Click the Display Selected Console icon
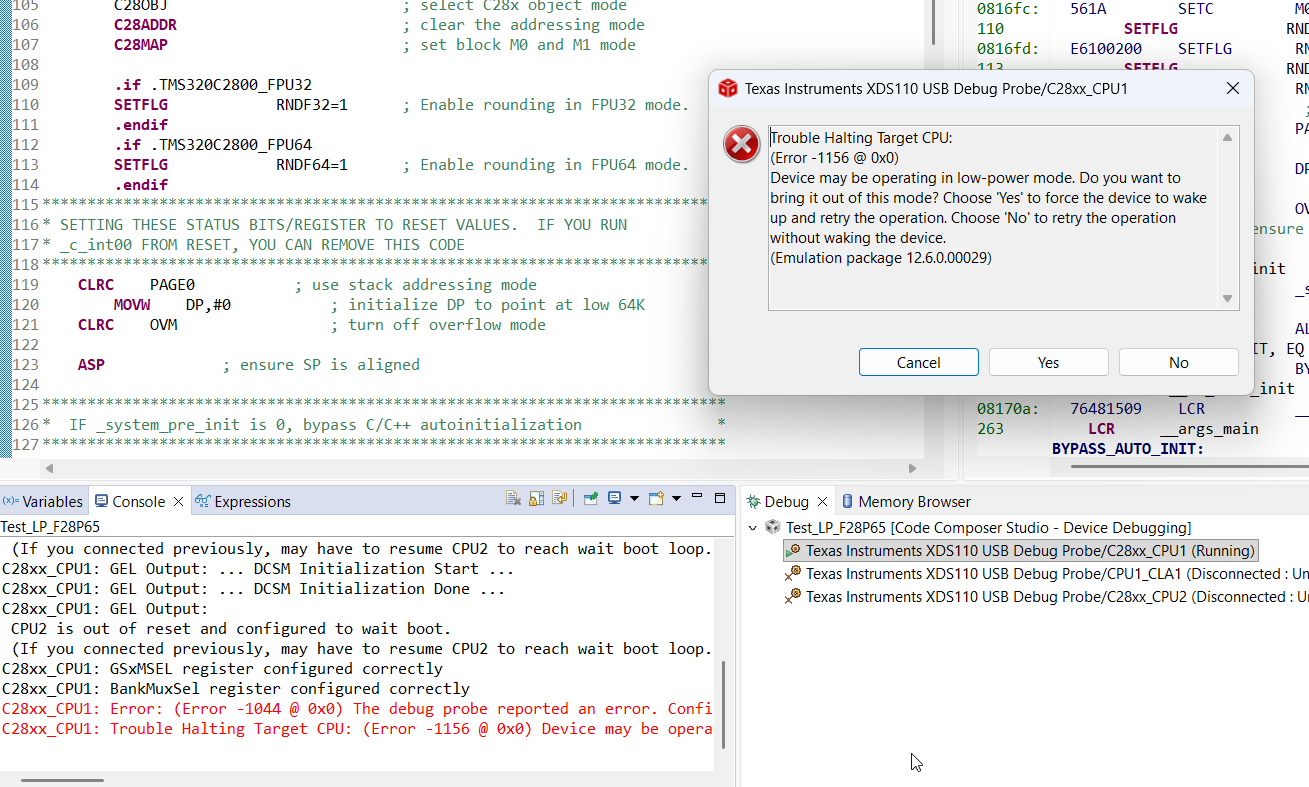This screenshot has height=787, width=1309. (x=614, y=498)
